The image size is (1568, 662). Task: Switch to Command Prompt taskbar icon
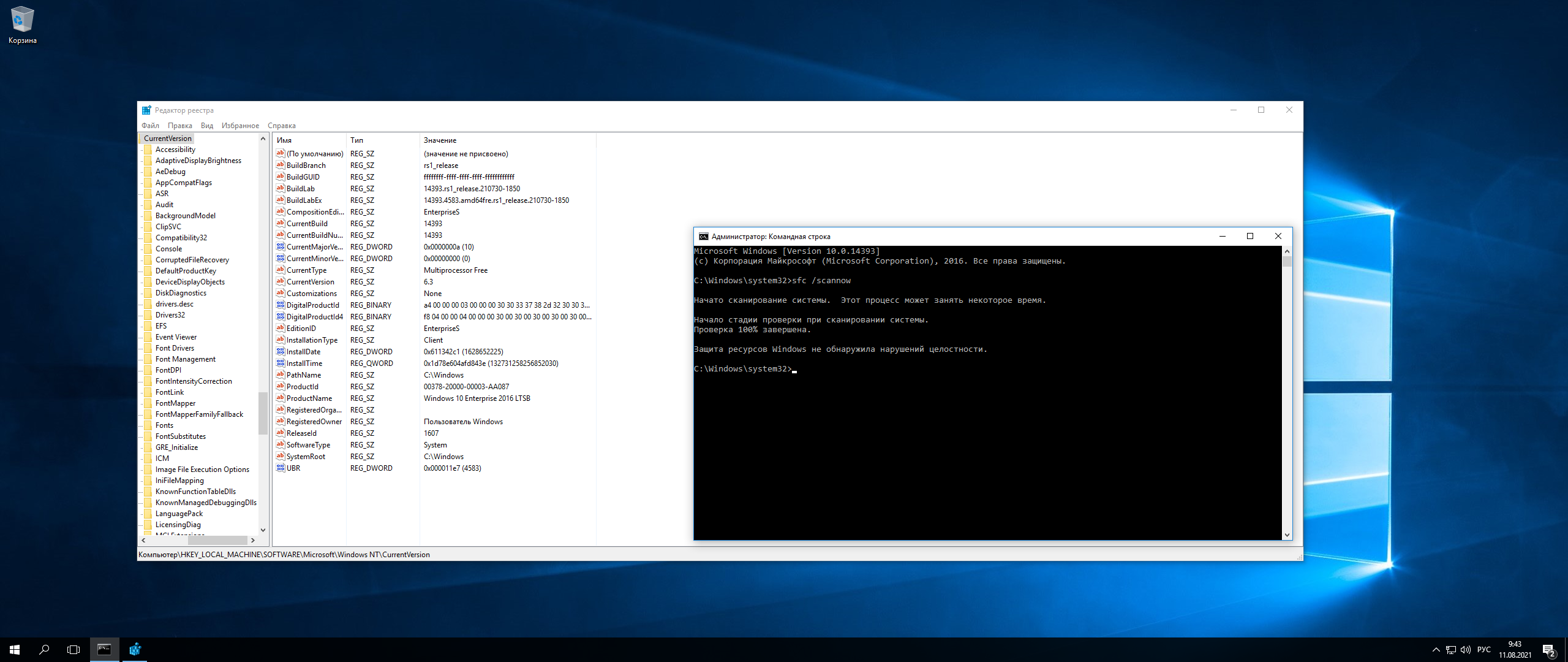pyautogui.click(x=105, y=650)
